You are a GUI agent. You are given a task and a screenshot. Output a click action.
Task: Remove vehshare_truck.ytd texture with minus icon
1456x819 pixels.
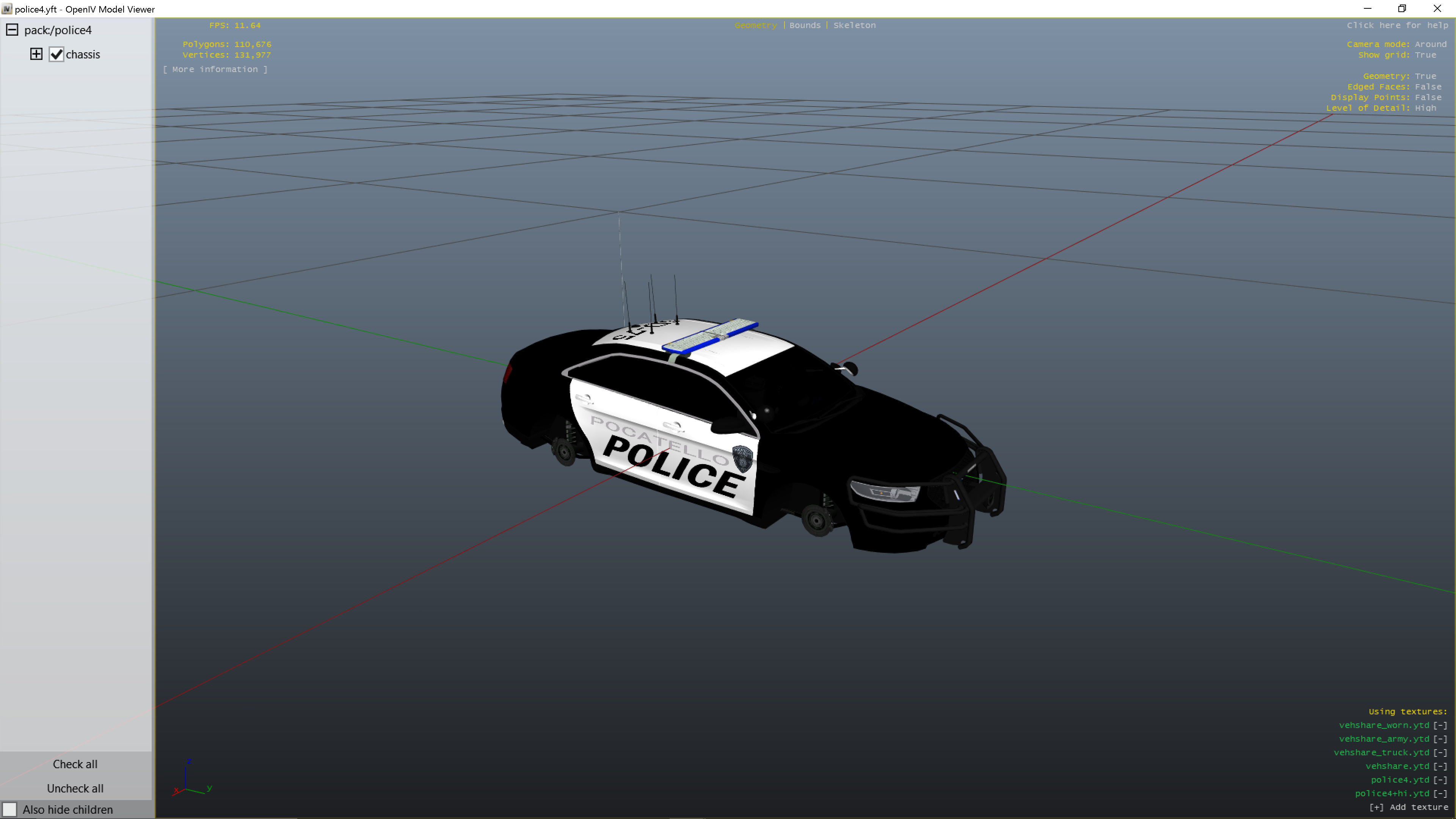1440,752
